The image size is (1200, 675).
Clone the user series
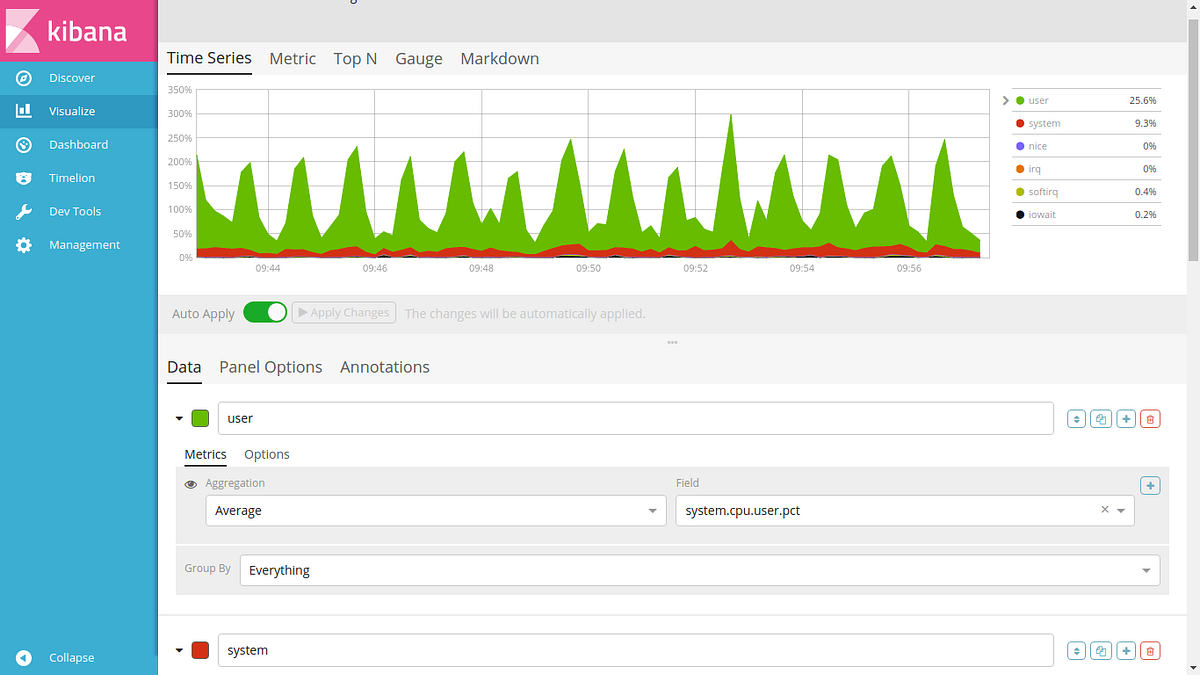1101,418
